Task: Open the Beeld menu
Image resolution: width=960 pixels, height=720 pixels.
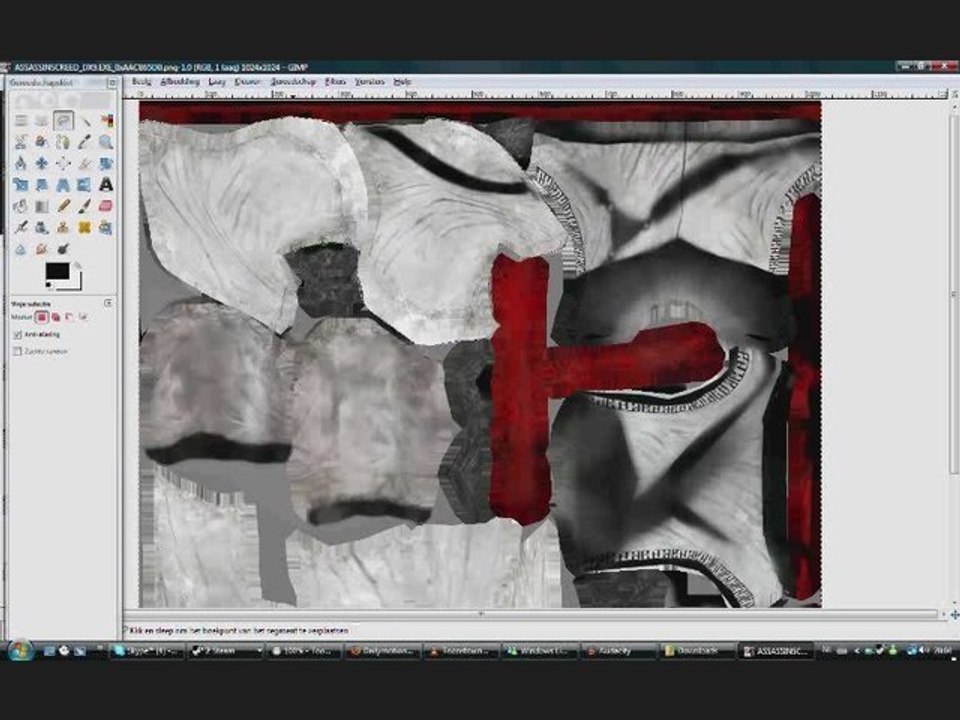Action: coord(141,81)
